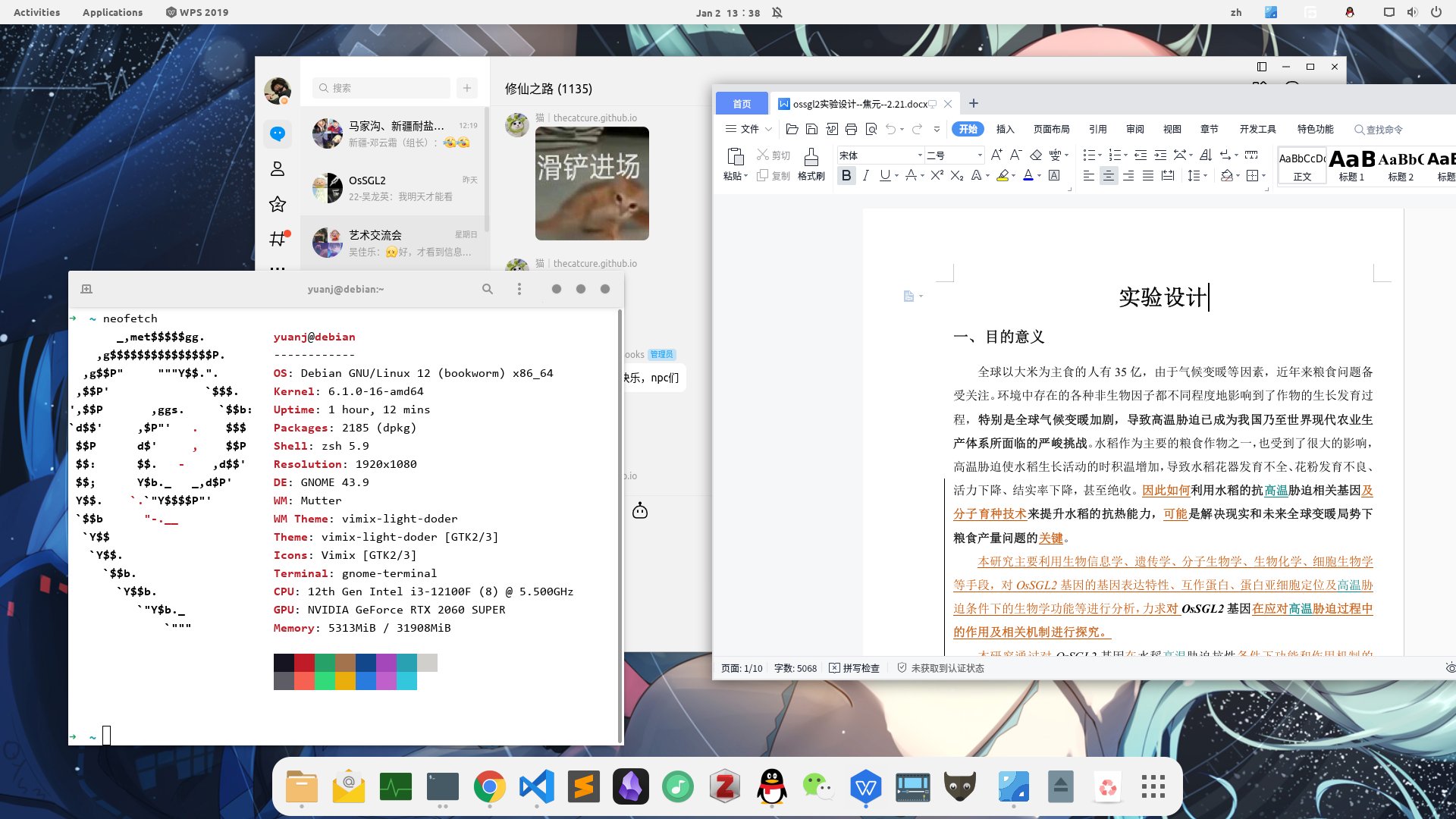The image size is (1456, 819).
Task: Click the Paste clipboard icon
Action: click(x=735, y=156)
